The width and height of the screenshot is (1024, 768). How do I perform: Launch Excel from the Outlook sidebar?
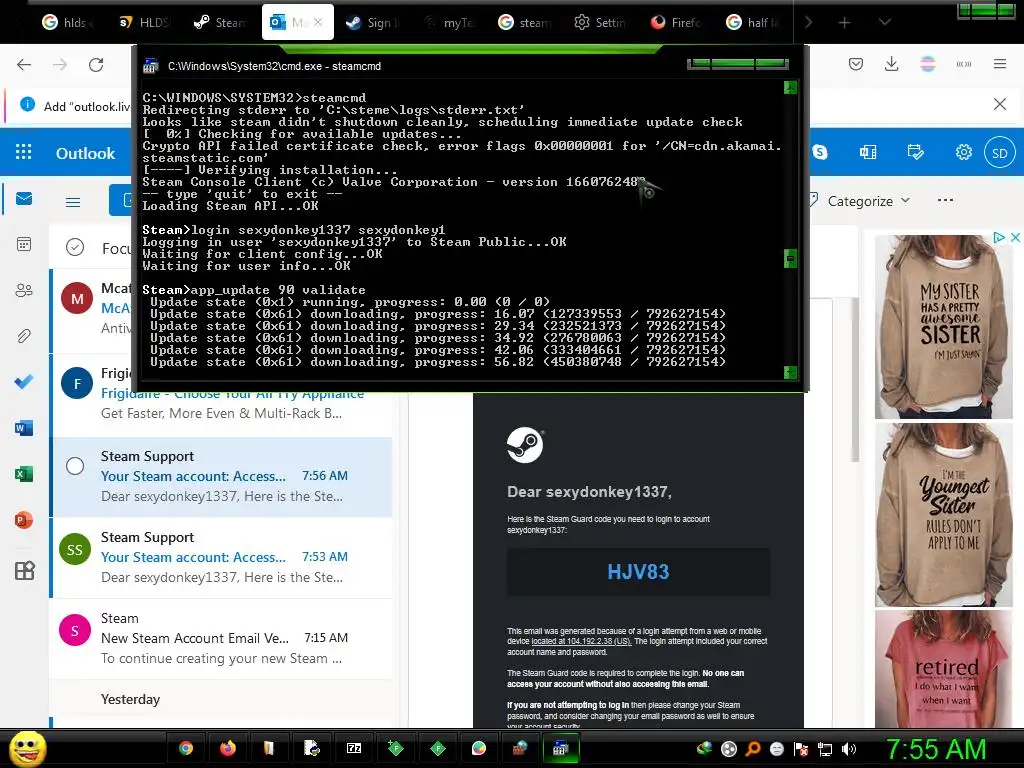[24, 473]
